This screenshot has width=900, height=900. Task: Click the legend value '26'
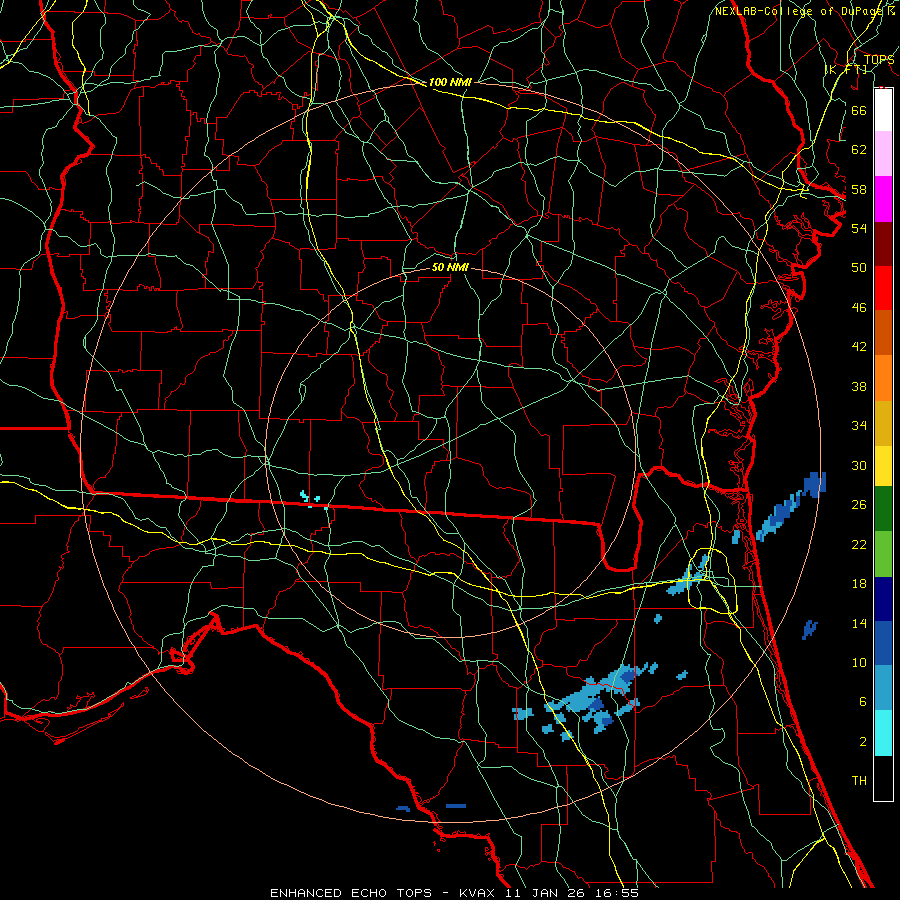859,505
